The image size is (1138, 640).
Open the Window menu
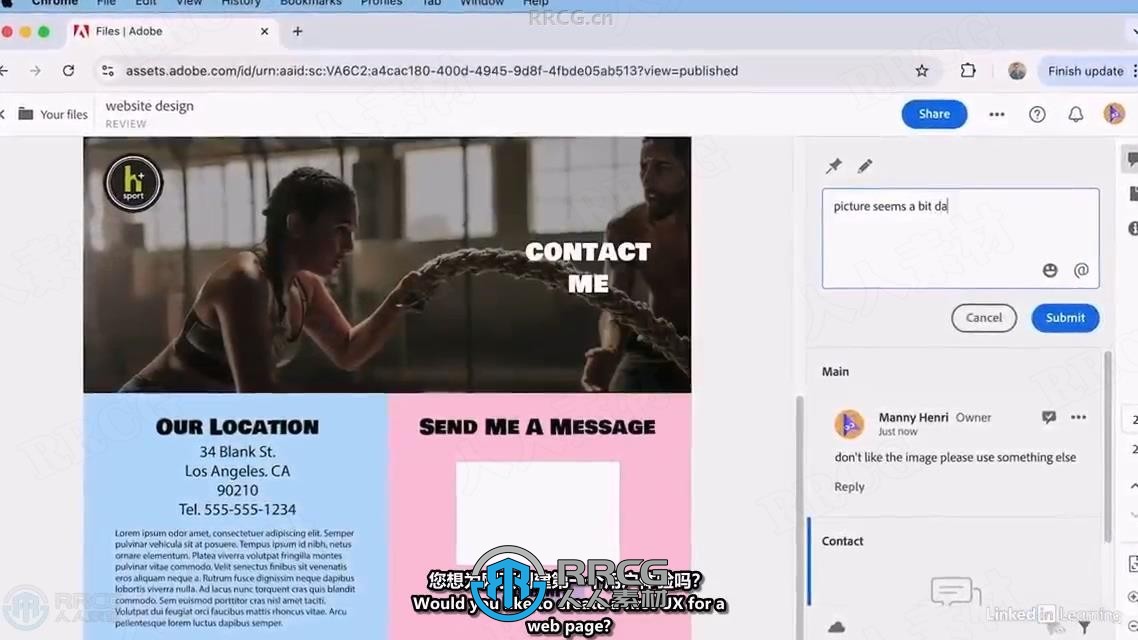[x=482, y=3]
